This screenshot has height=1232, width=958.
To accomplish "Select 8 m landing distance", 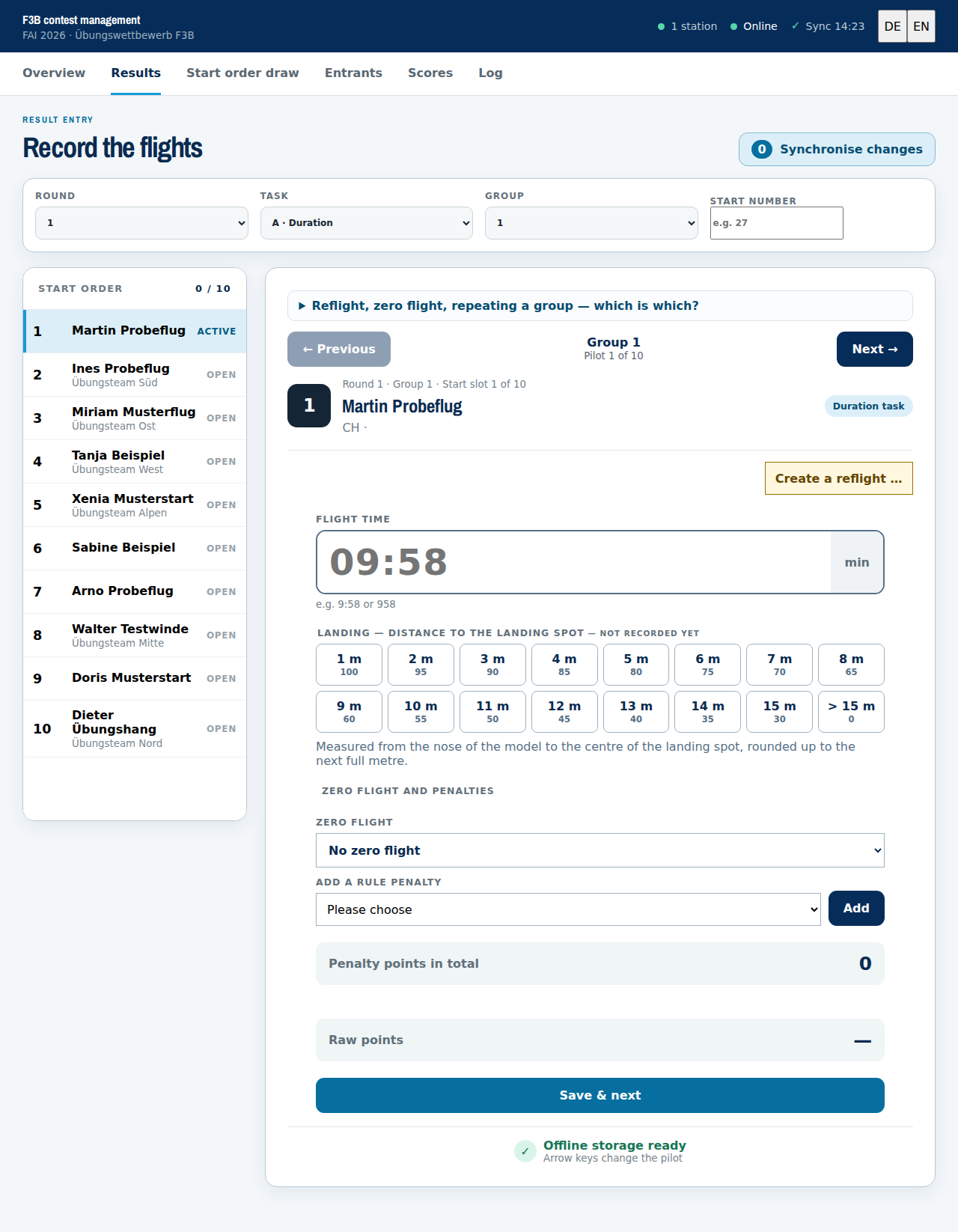I will tap(851, 665).
